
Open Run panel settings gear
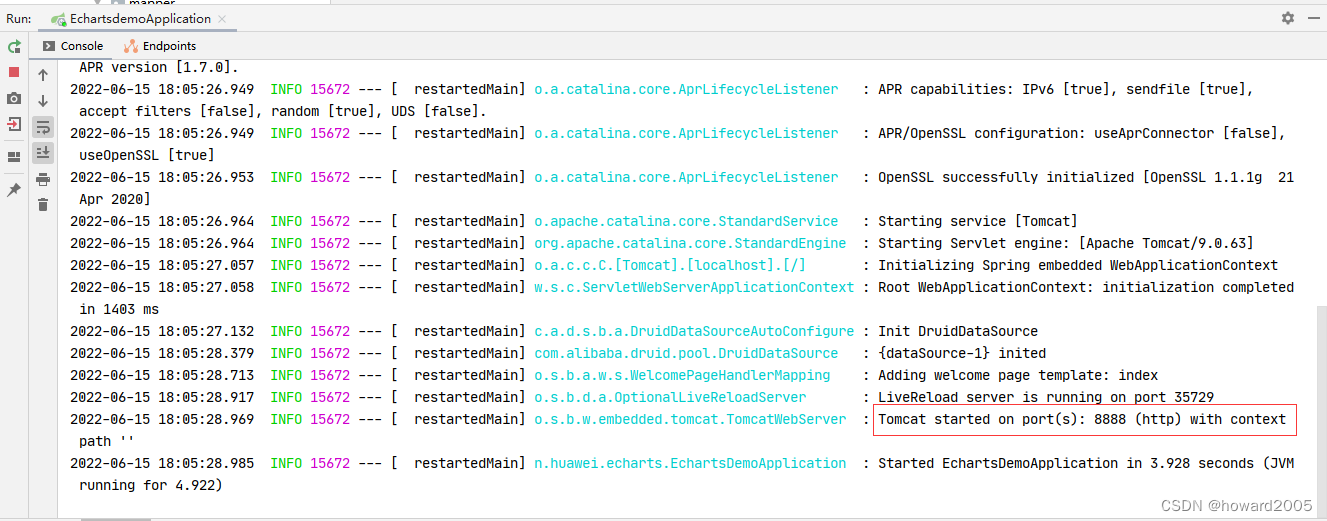1287,18
